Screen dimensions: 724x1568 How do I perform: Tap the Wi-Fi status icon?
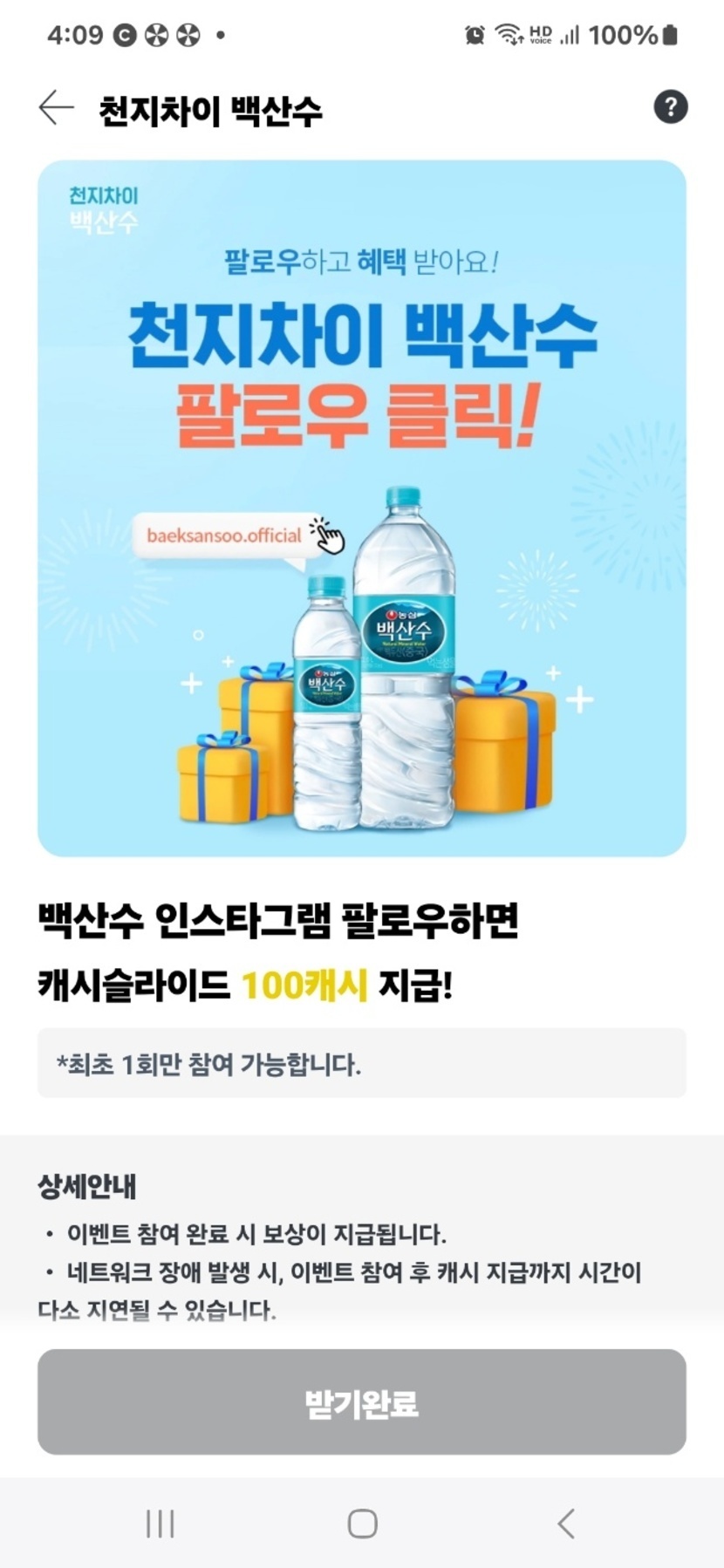[509, 35]
